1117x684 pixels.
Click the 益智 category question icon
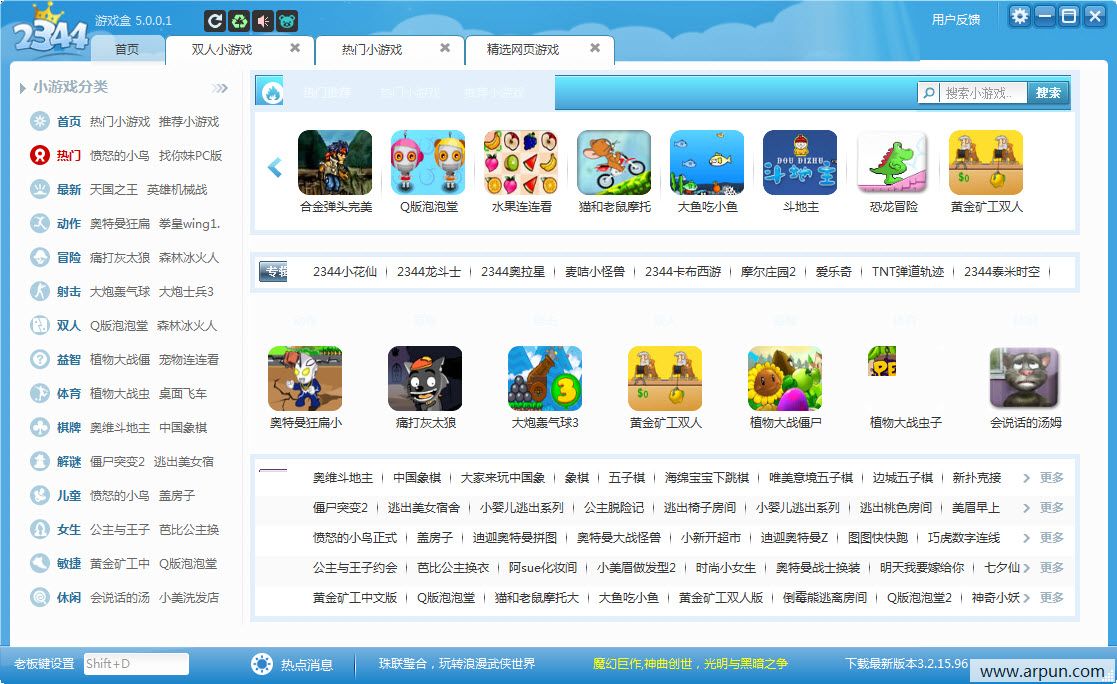point(40,359)
